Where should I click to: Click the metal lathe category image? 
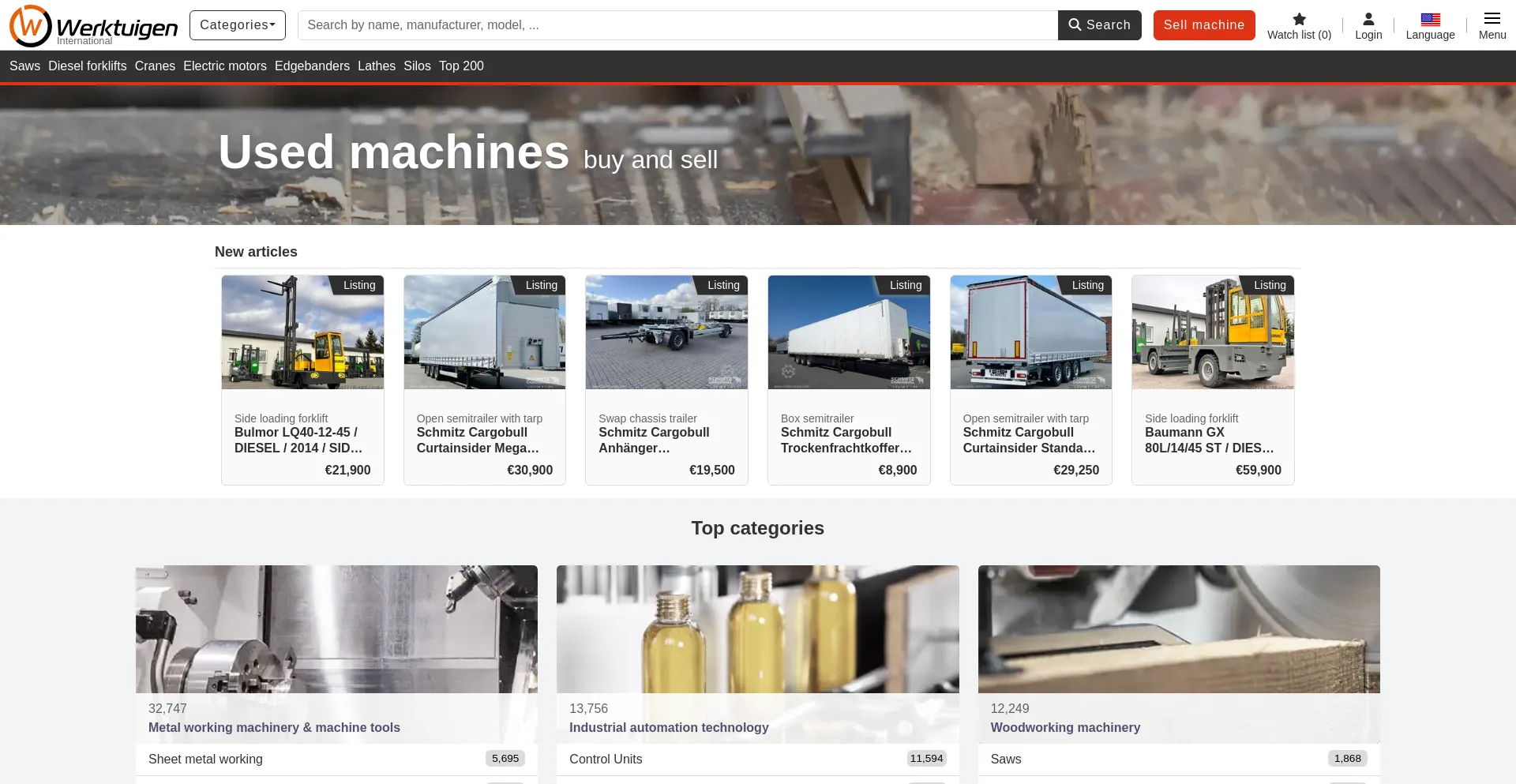[336, 629]
